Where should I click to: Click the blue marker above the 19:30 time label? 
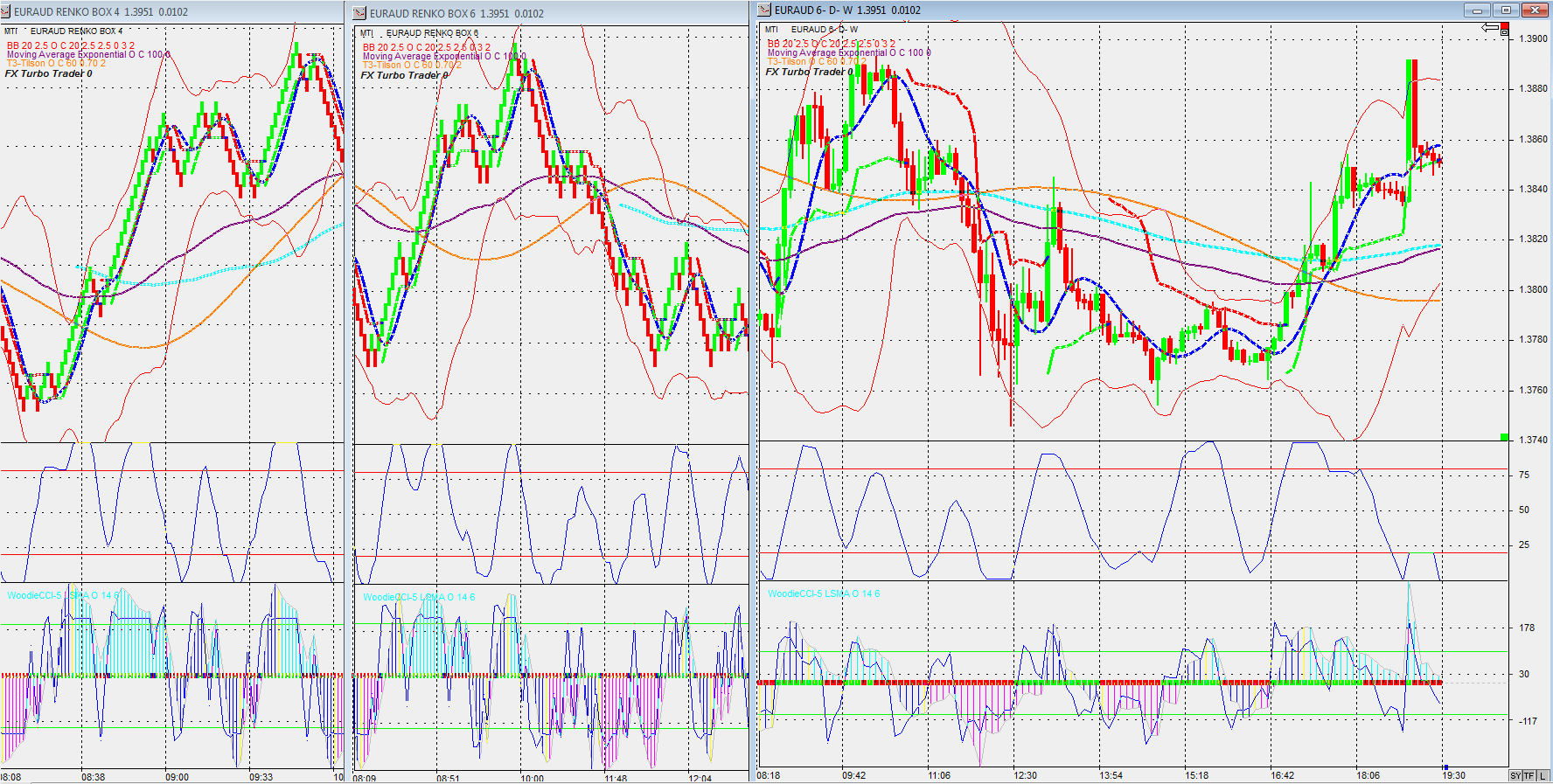coord(1445,767)
